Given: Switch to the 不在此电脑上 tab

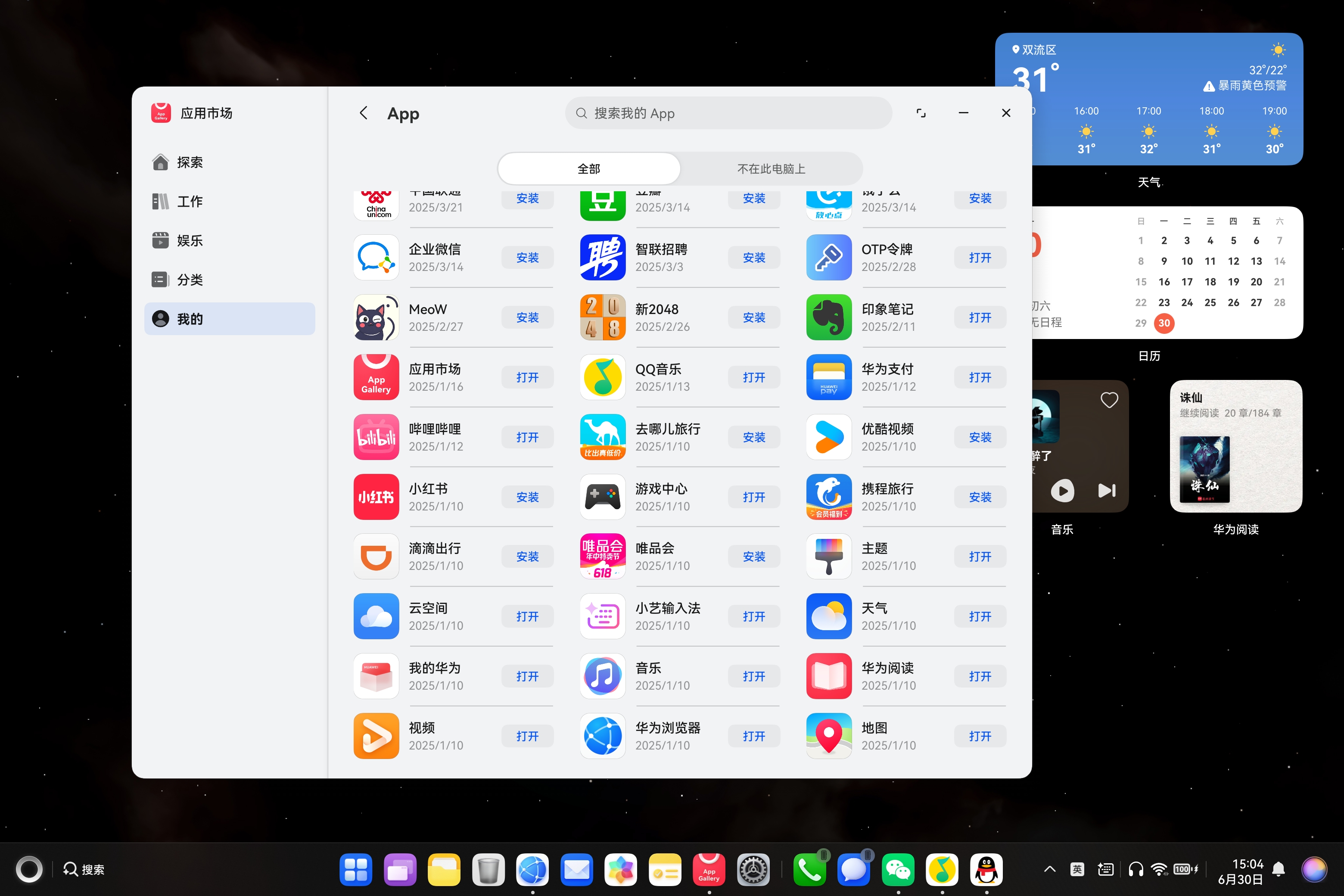Looking at the screenshot, I should point(771,168).
